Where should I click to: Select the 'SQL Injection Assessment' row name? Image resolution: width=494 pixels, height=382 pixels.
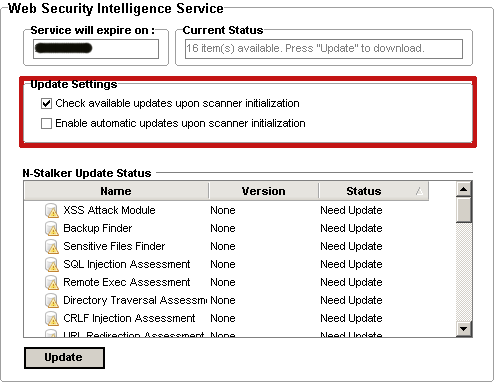[x=127, y=264]
